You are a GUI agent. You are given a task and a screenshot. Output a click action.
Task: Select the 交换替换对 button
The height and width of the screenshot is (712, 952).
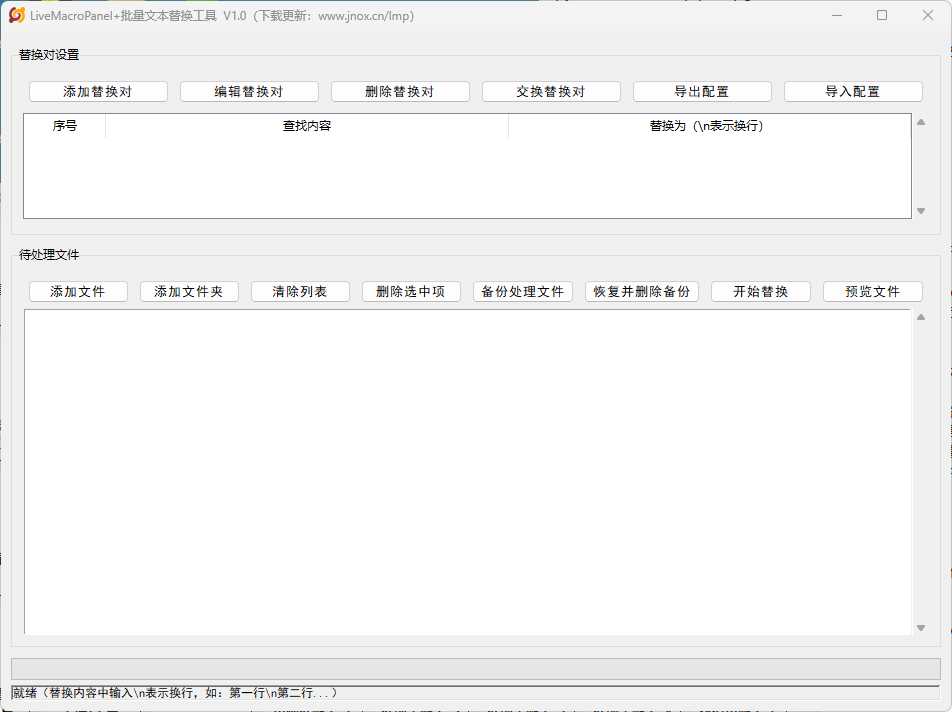click(551, 92)
